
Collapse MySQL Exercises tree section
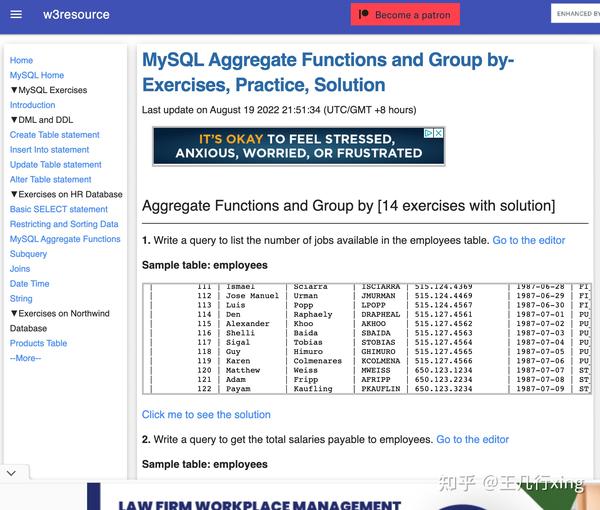pos(14,90)
